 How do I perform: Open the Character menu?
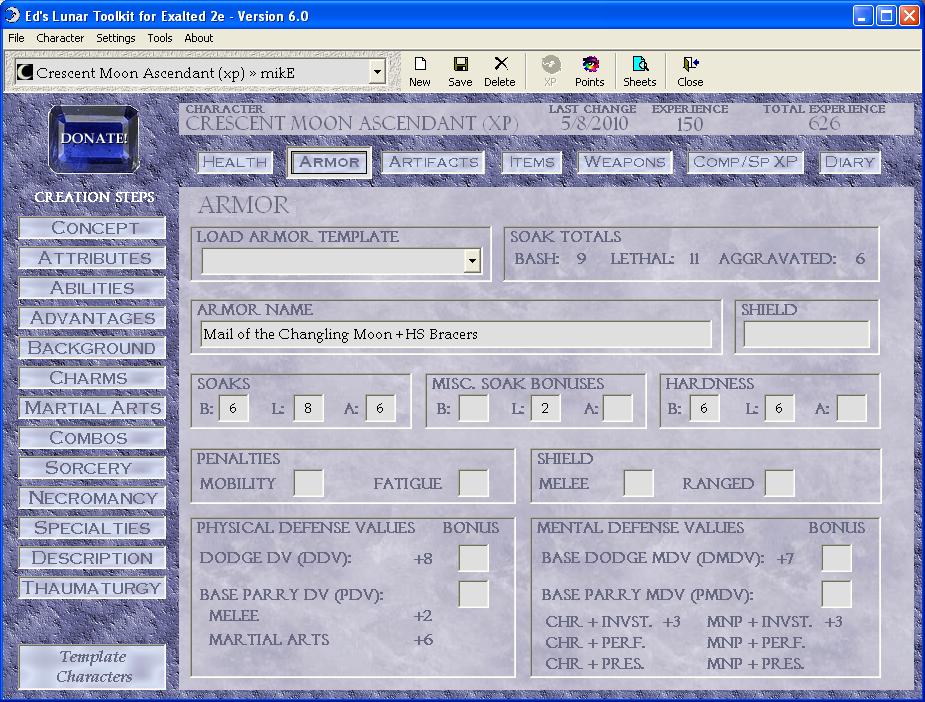click(x=60, y=38)
